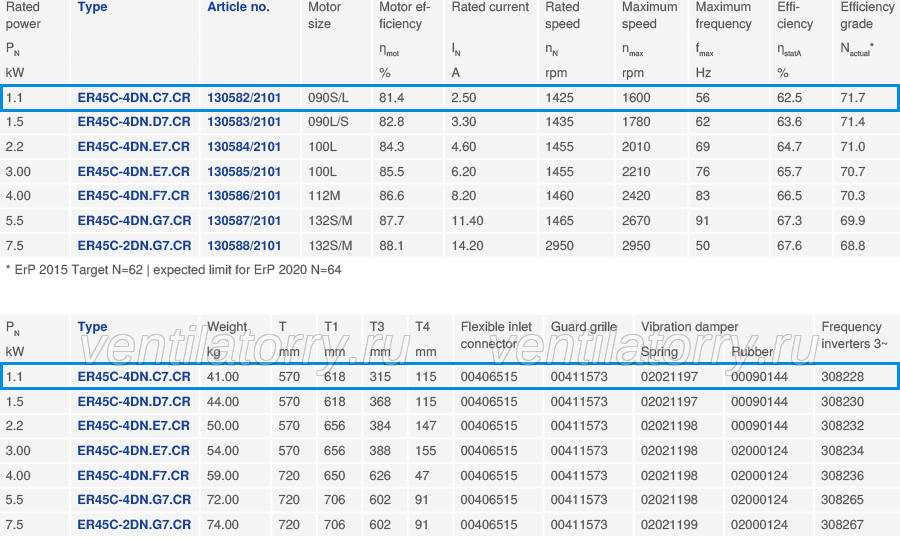Select frequency inverter code 308232

tap(842, 425)
